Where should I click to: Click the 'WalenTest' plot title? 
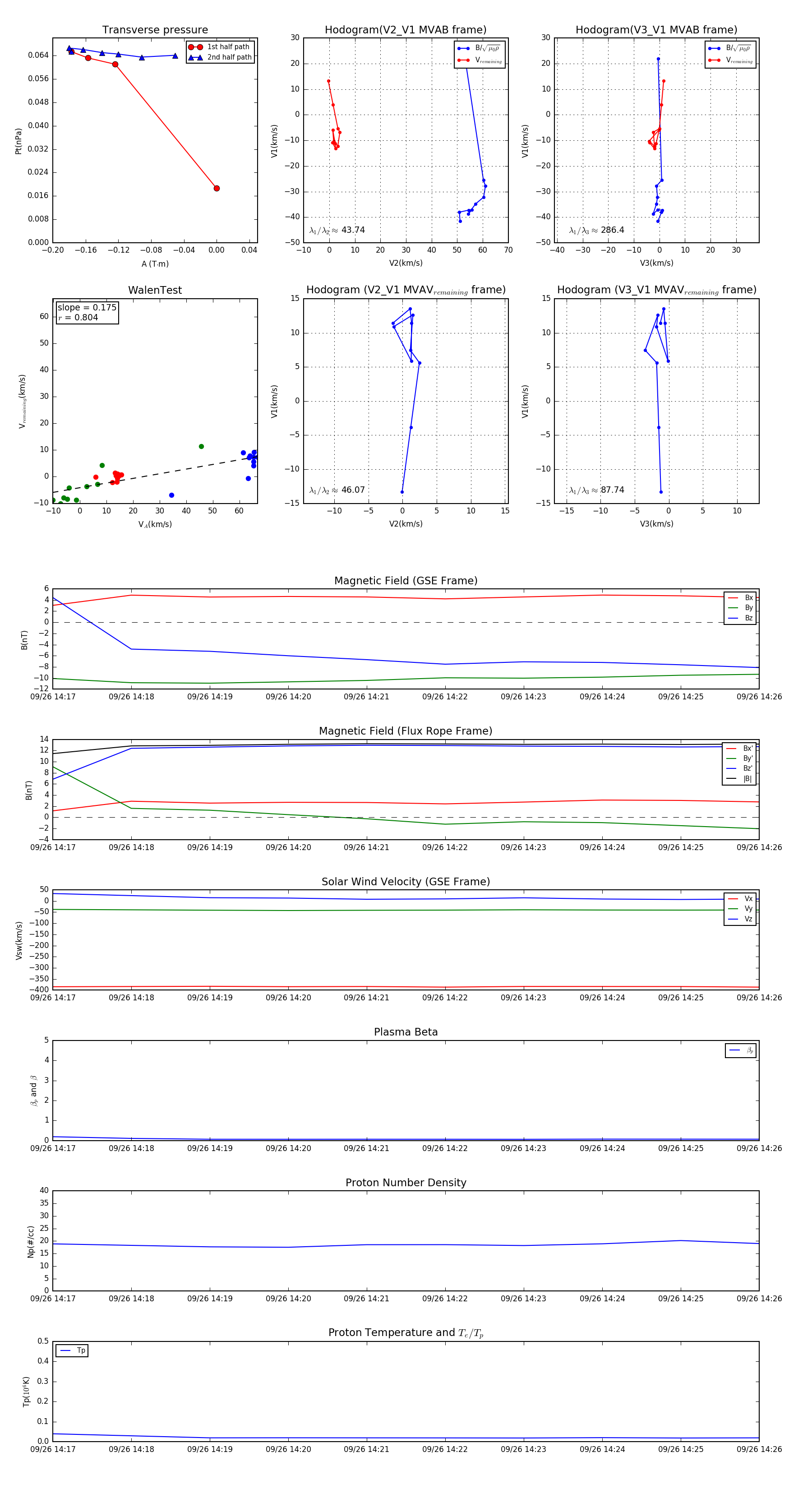pyautogui.click(x=155, y=290)
